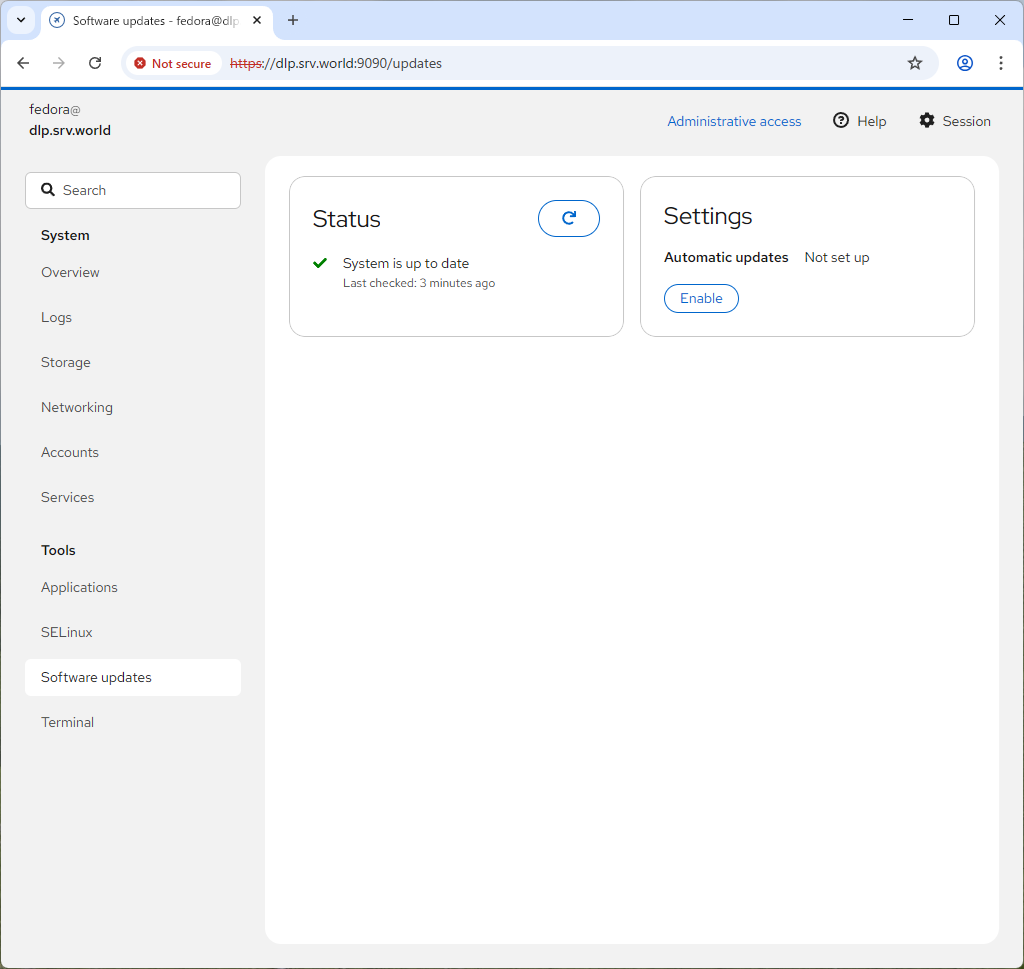Open the Overview page in sidebar
Image resolution: width=1024 pixels, height=969 pixels.
coord(70,272)
